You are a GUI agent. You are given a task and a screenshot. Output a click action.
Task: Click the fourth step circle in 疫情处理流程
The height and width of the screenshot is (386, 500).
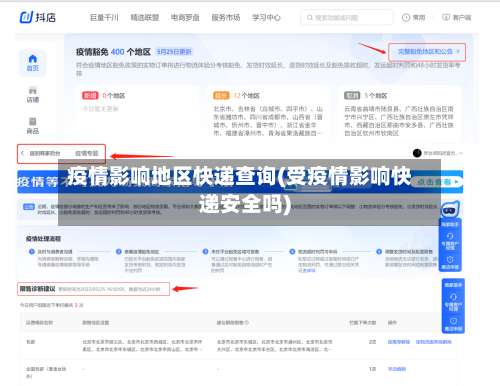pos(292,252)
